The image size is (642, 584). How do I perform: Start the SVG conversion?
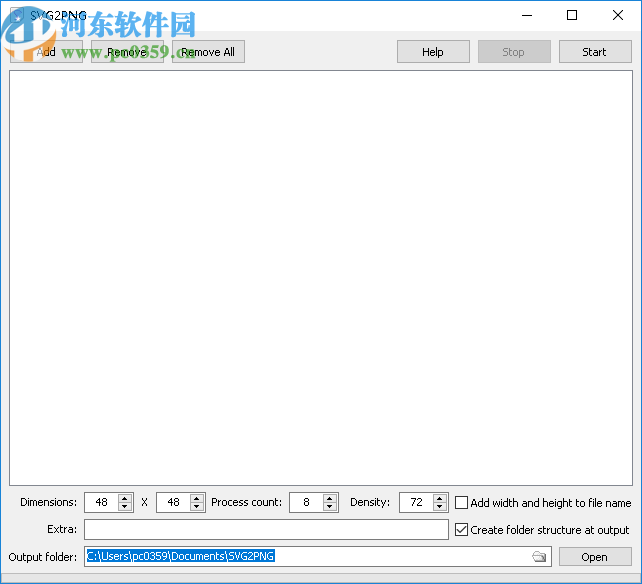595,52
